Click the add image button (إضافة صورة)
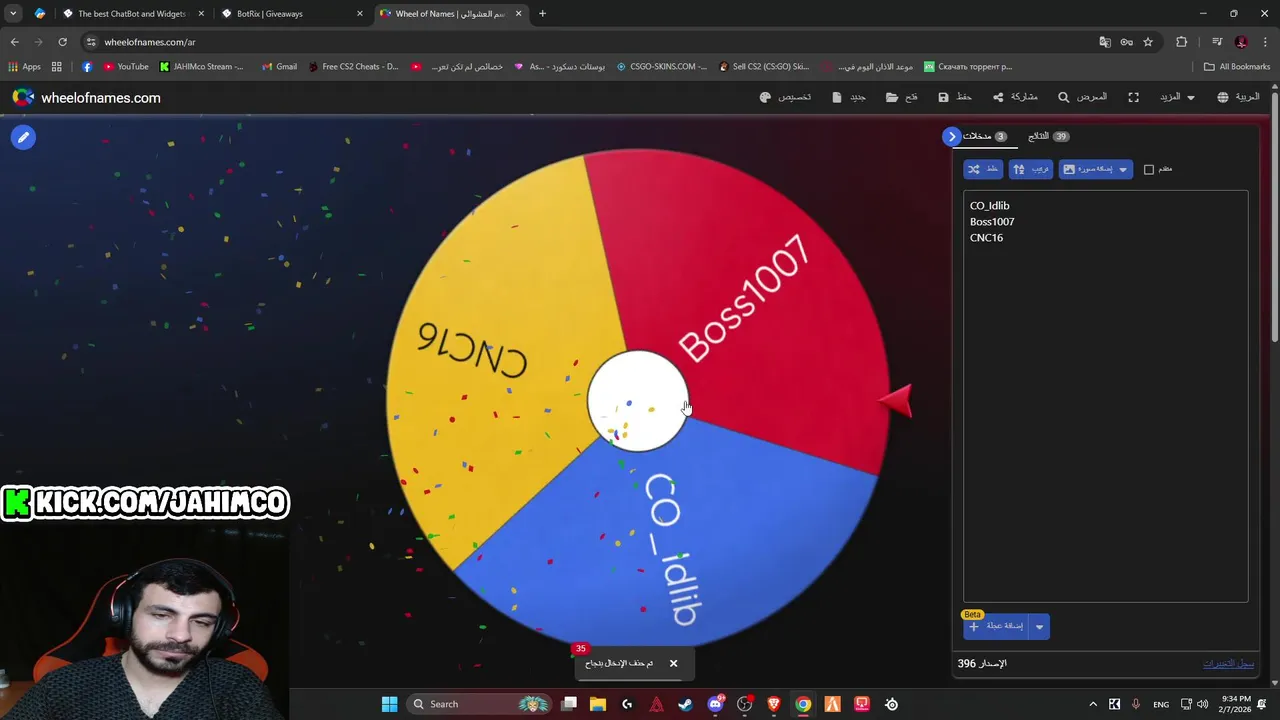The height and width of the screenshot is (720, 1280). pos(1086,169)
